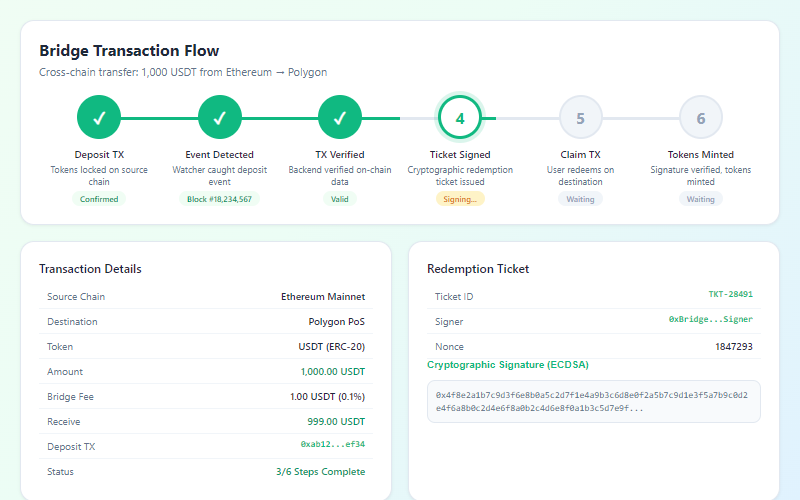Click the 1,000.00 USDT amount value
800x500 pixels.
tap(333, 371)
